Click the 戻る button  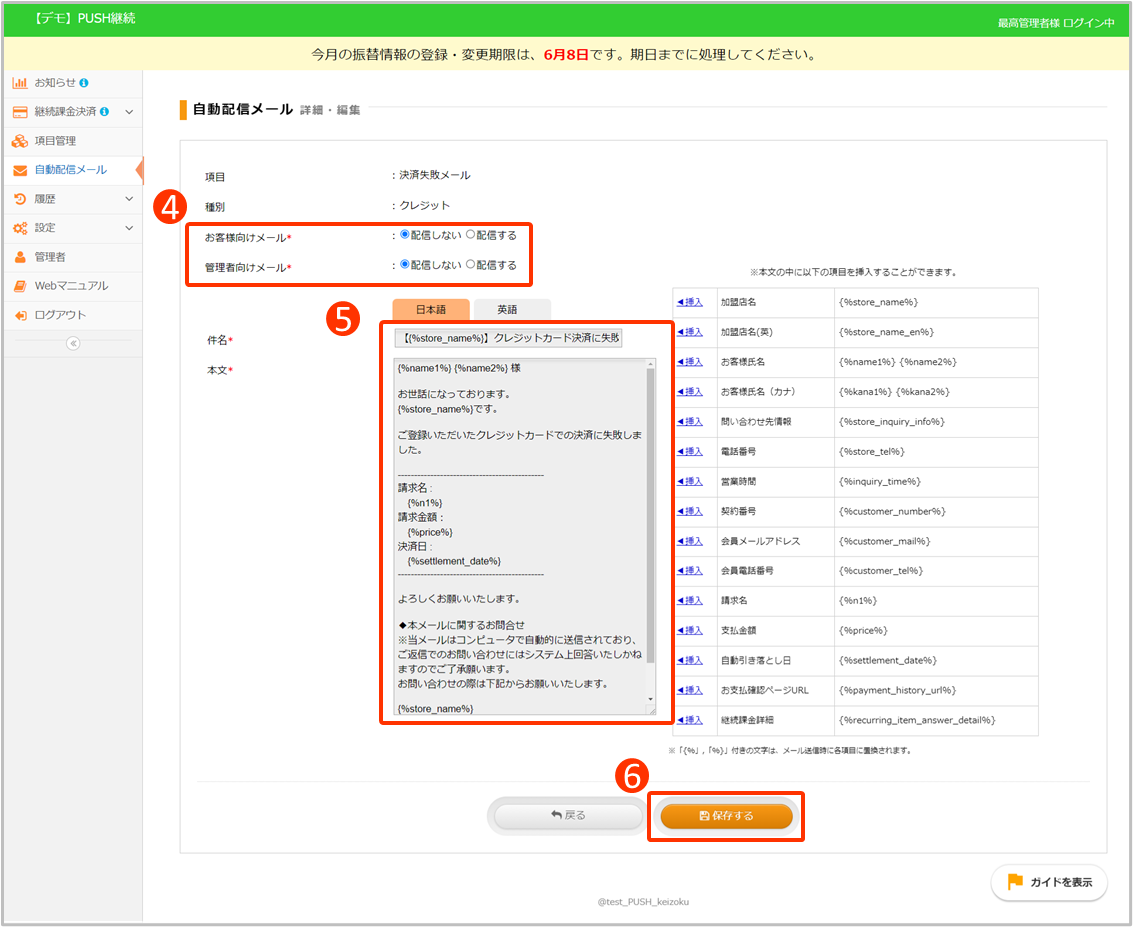[568, 815]
